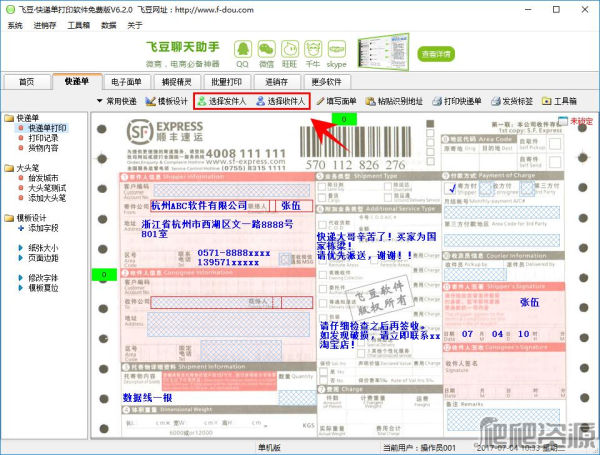
Task: Click the 粘贴识别地址 clipboard icon
Action: coord(370,101)
